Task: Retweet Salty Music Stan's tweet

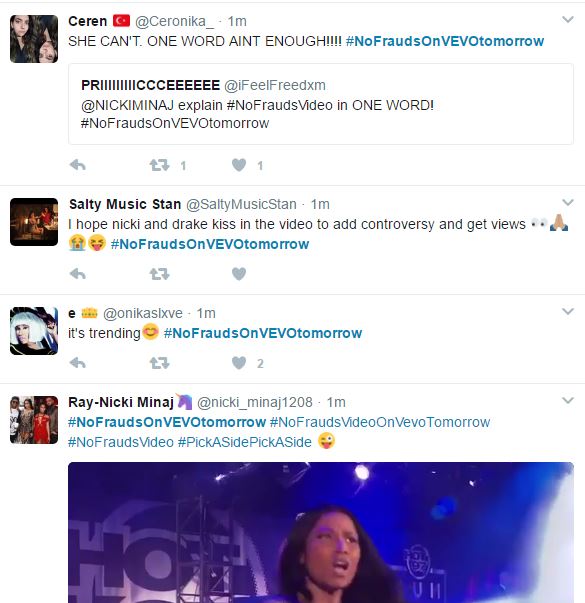Action: tap(159, 274)
